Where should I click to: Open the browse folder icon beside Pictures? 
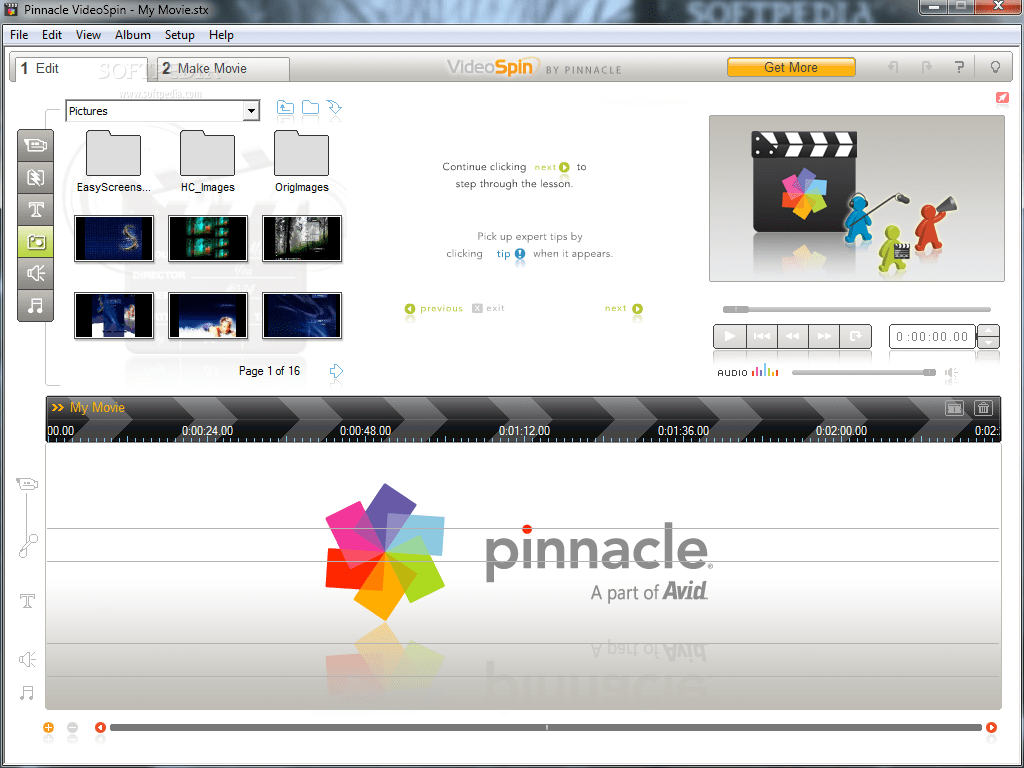tap(310, 106)
